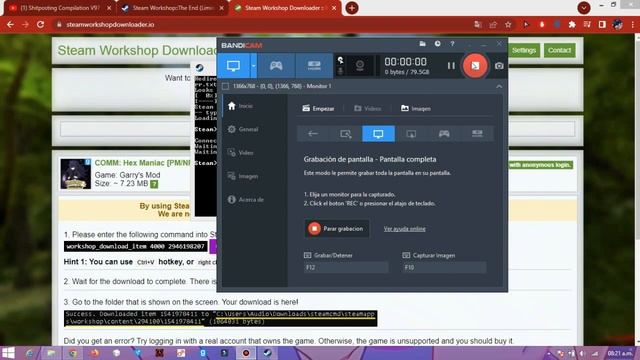This screenshot has width=640, height=360.
Task: Click the Hex Maniac addon thumbnail
Action: (x=76, y=174)
